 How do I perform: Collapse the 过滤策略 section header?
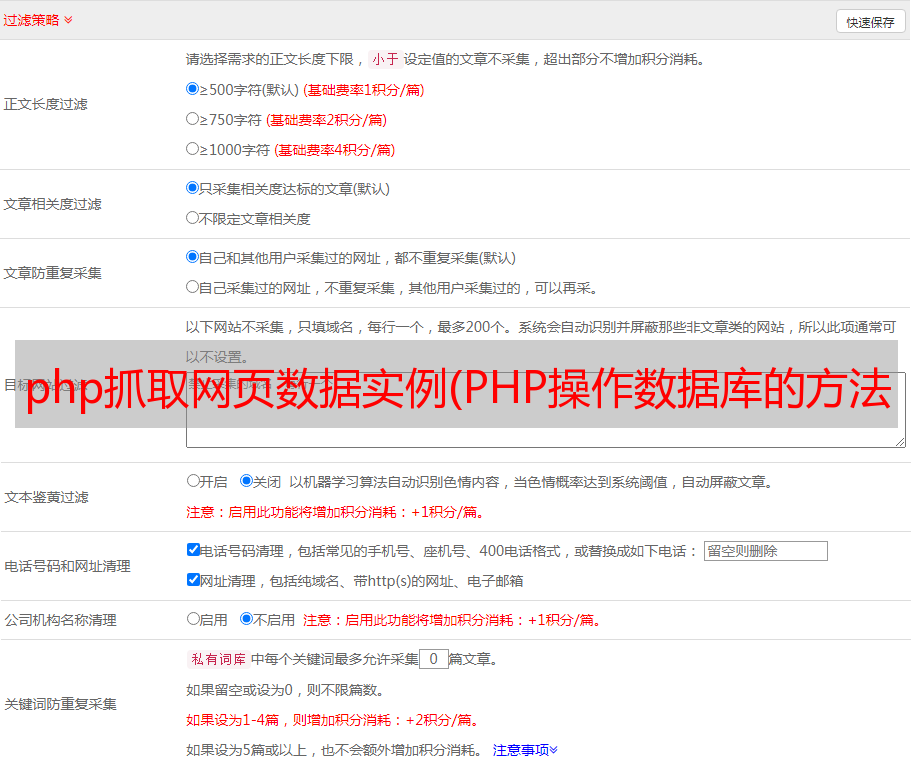coord(38,20)
